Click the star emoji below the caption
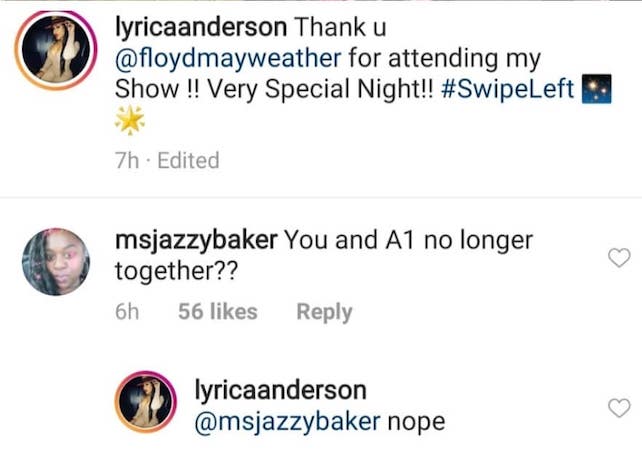Image resolution: width=642 pixels, height=459 pixels. point(129,120)
